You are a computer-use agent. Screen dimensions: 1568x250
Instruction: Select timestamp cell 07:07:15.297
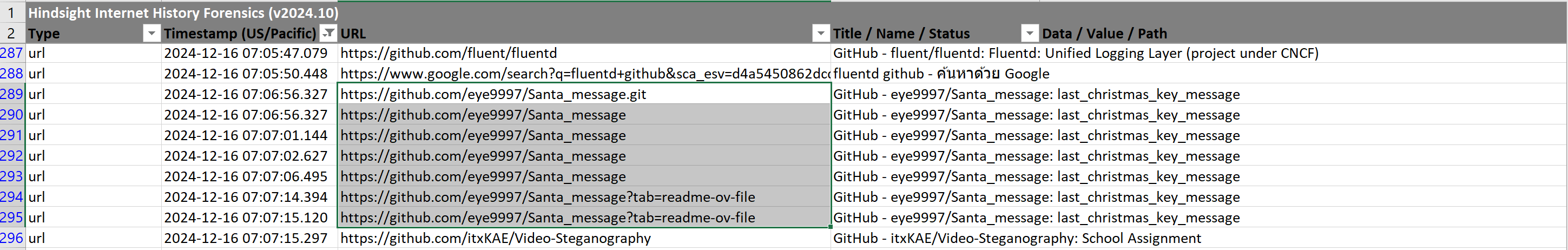click(246, 239)
